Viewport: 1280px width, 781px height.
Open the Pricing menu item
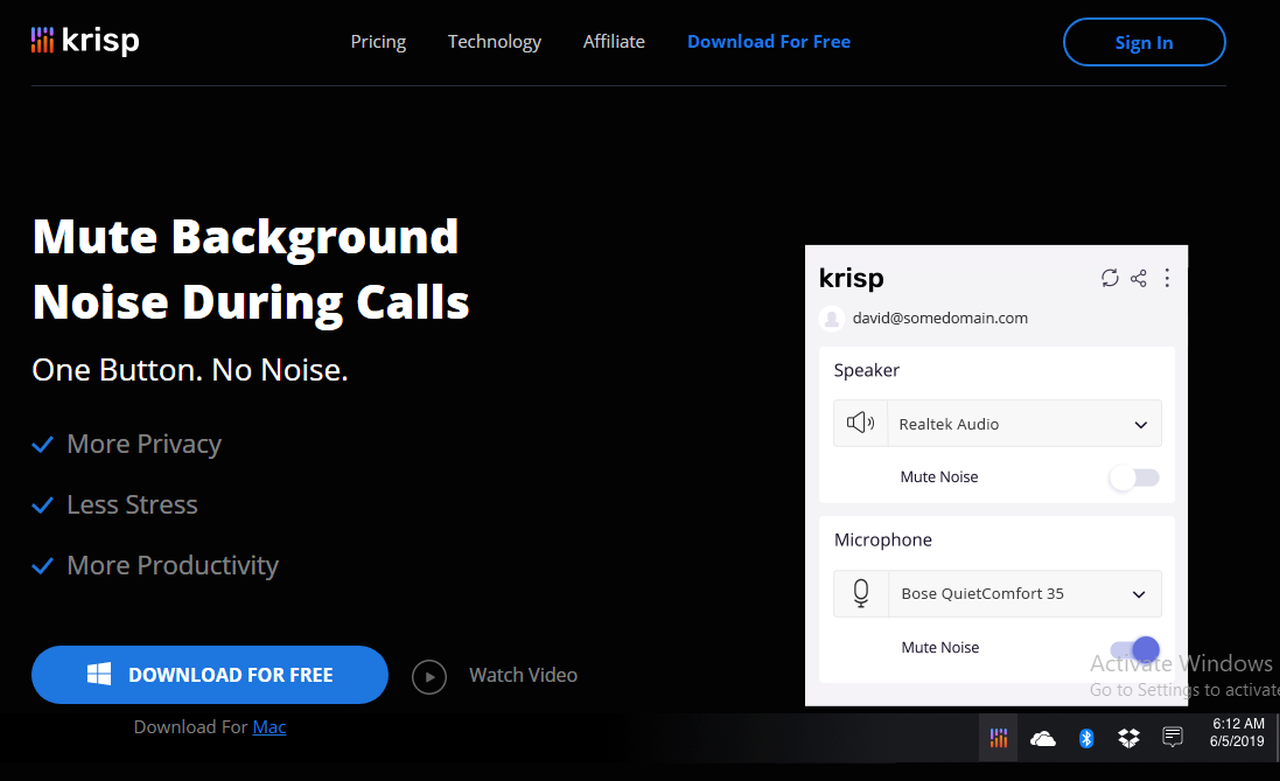click(378, 42)
